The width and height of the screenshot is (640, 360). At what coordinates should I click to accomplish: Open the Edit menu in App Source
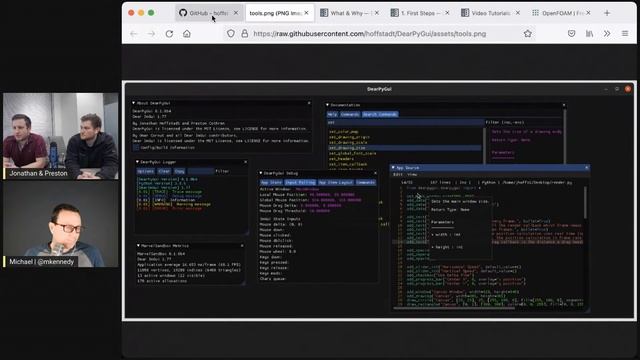coord(398,175)
